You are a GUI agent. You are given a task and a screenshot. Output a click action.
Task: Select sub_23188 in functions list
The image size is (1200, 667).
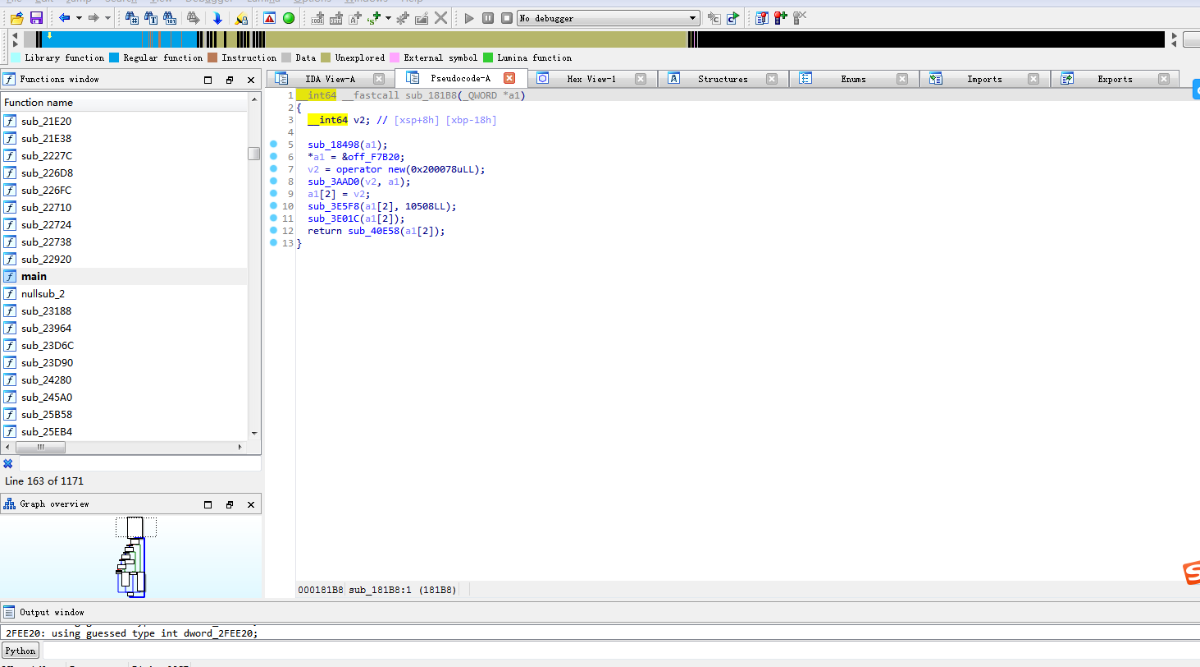coord(124,311)
